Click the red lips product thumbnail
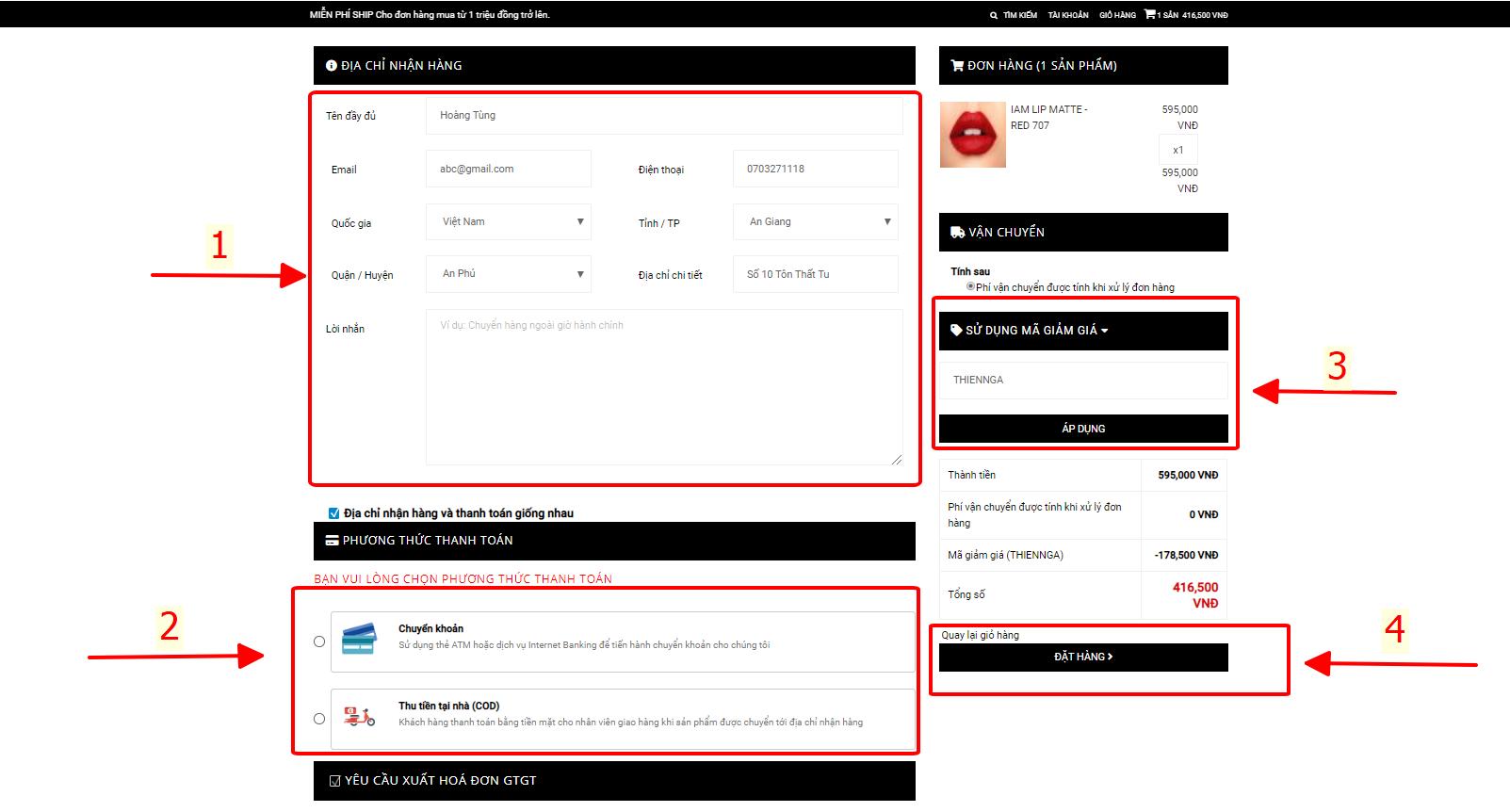The width and height of the screenshot is (1510, 812). tap(973, 135)
